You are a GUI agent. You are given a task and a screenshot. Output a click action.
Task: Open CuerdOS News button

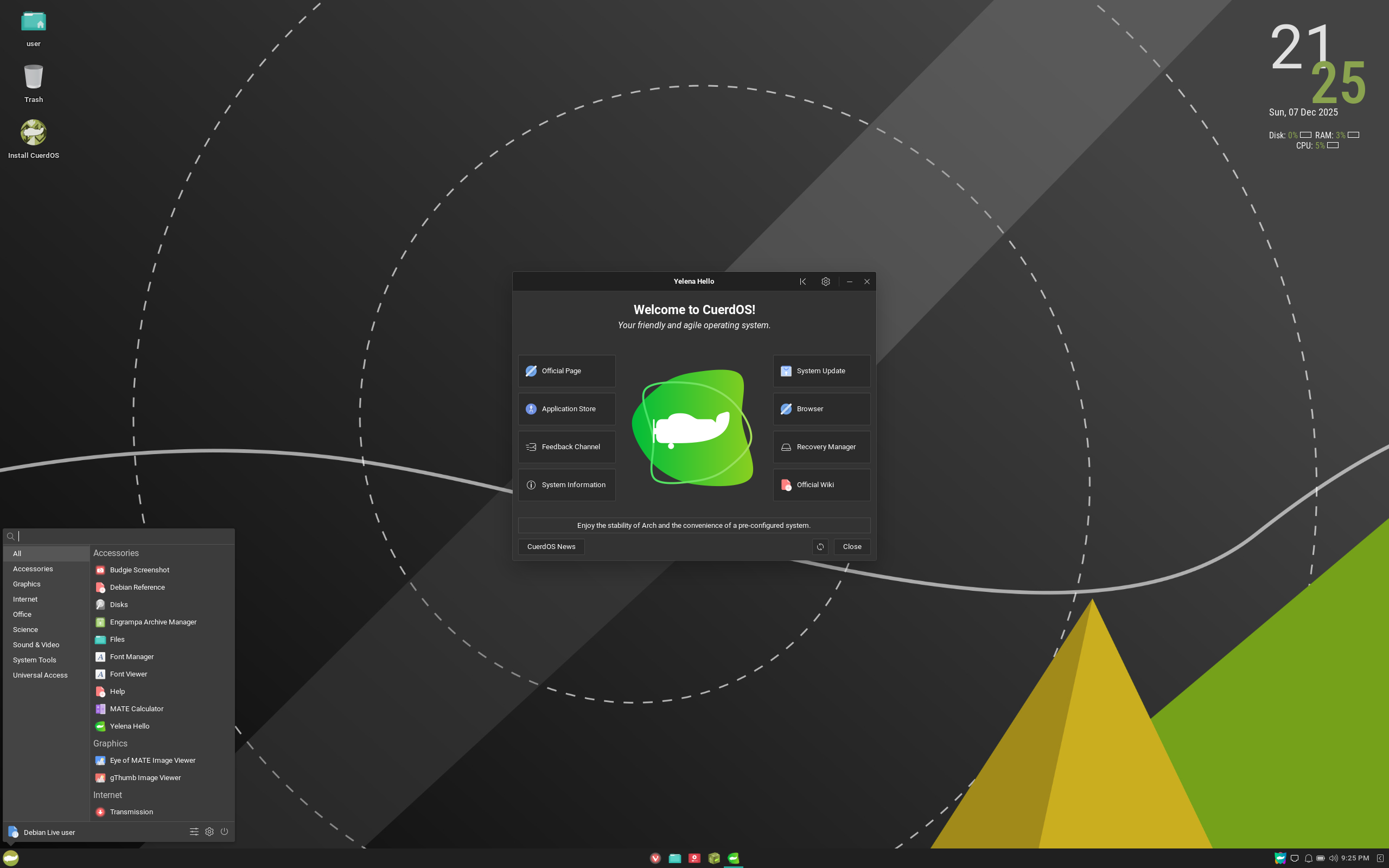[551, 546]
